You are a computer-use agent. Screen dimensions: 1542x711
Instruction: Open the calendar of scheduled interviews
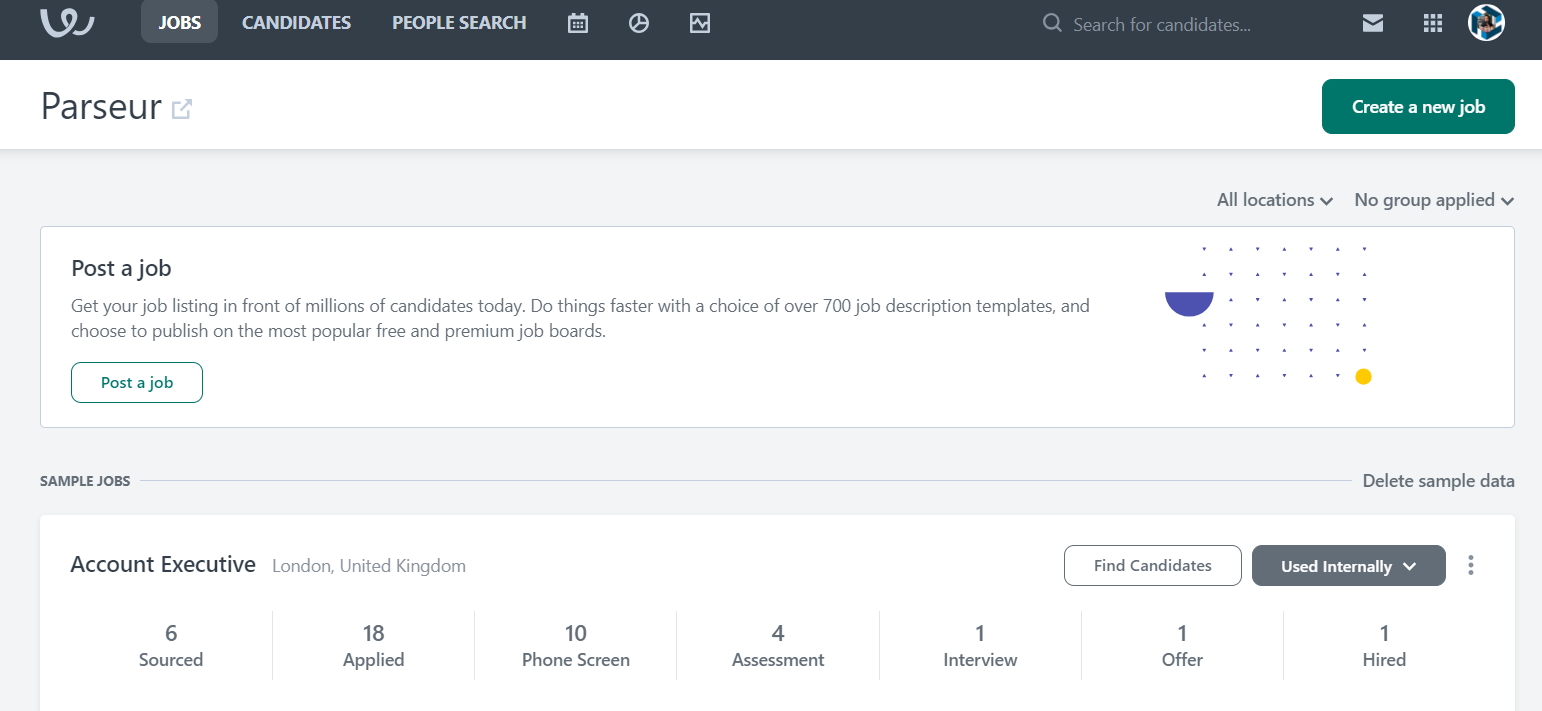click(x=578, y=22)
